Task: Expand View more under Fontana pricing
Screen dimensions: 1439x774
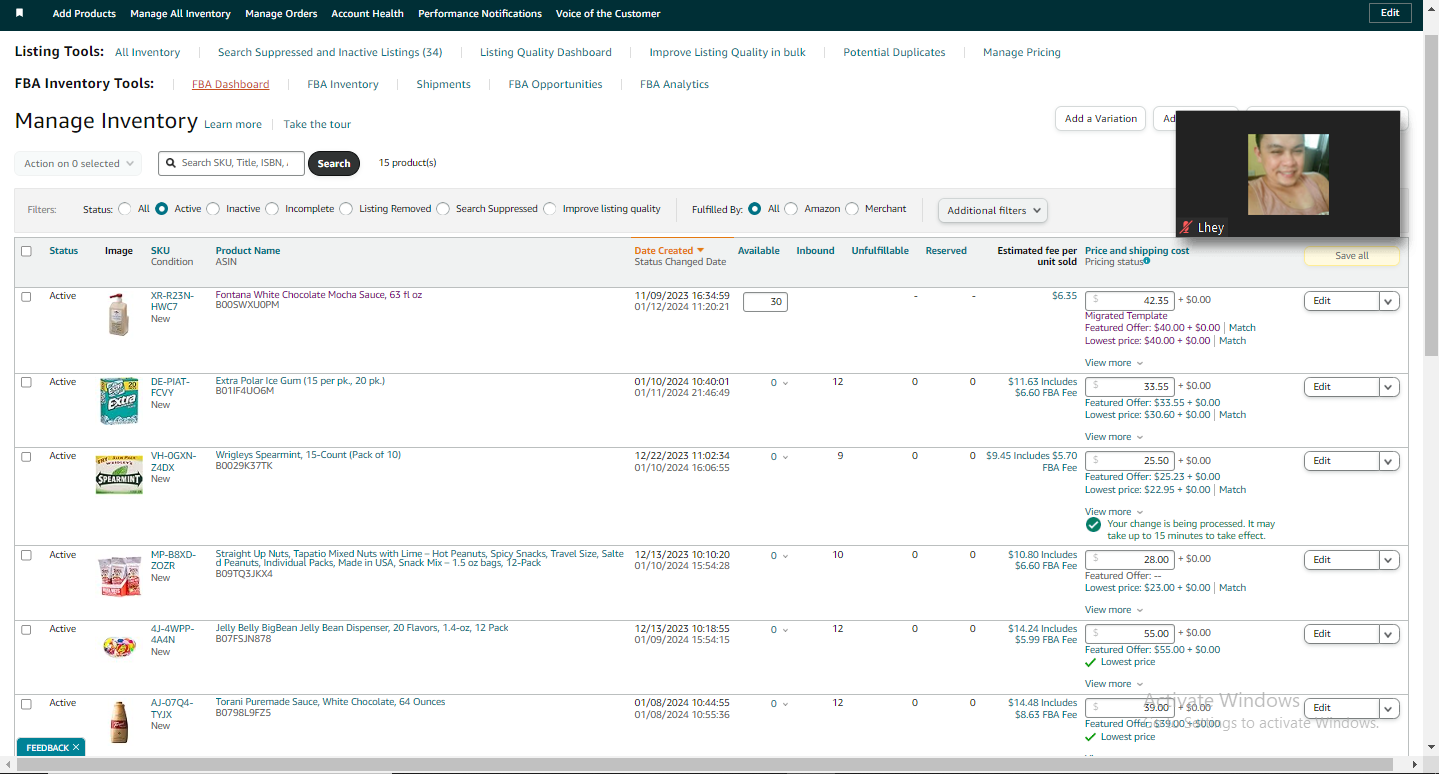Action: point(1113,363)
